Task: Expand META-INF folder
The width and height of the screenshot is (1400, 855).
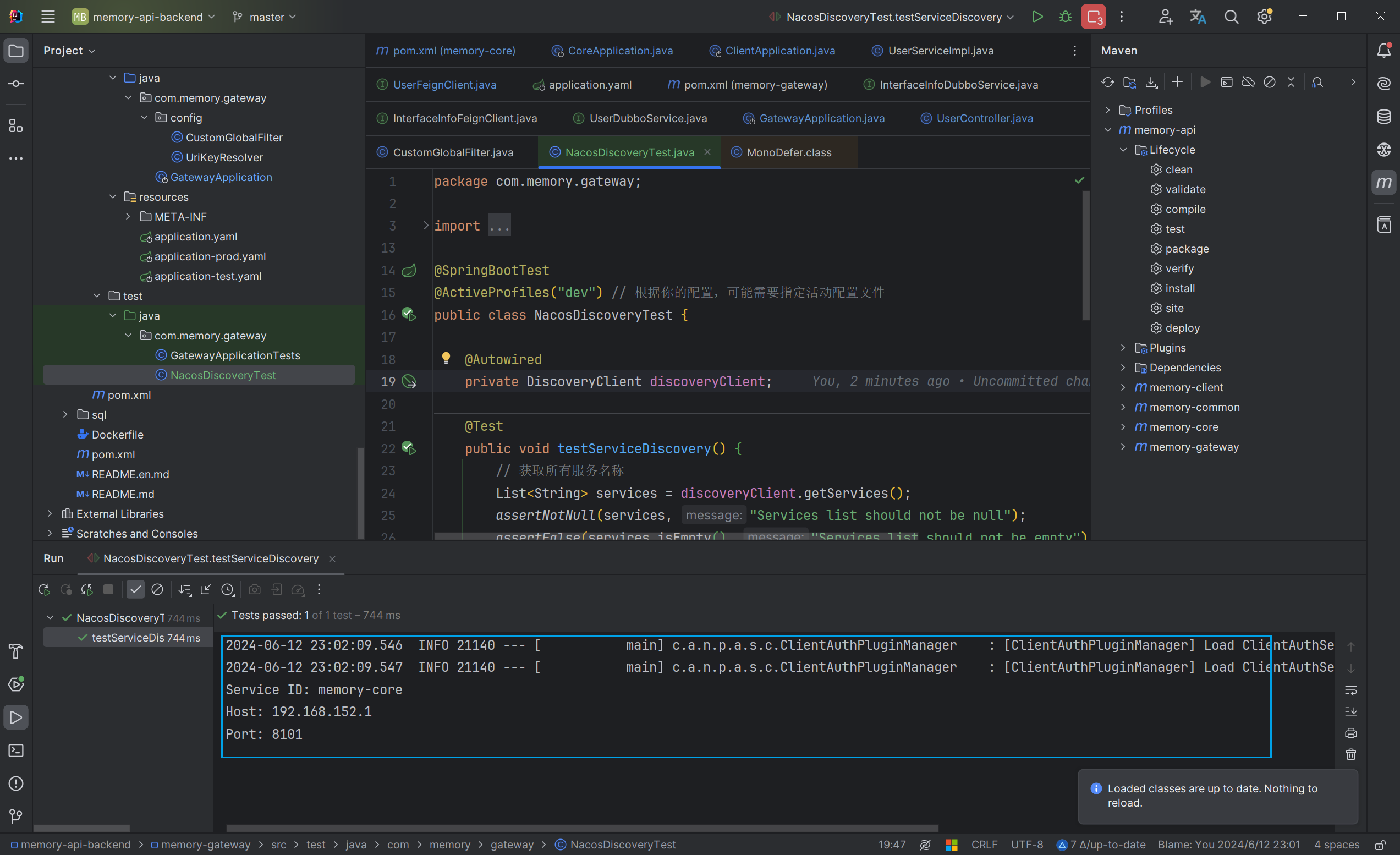Action: click(128, 216)
